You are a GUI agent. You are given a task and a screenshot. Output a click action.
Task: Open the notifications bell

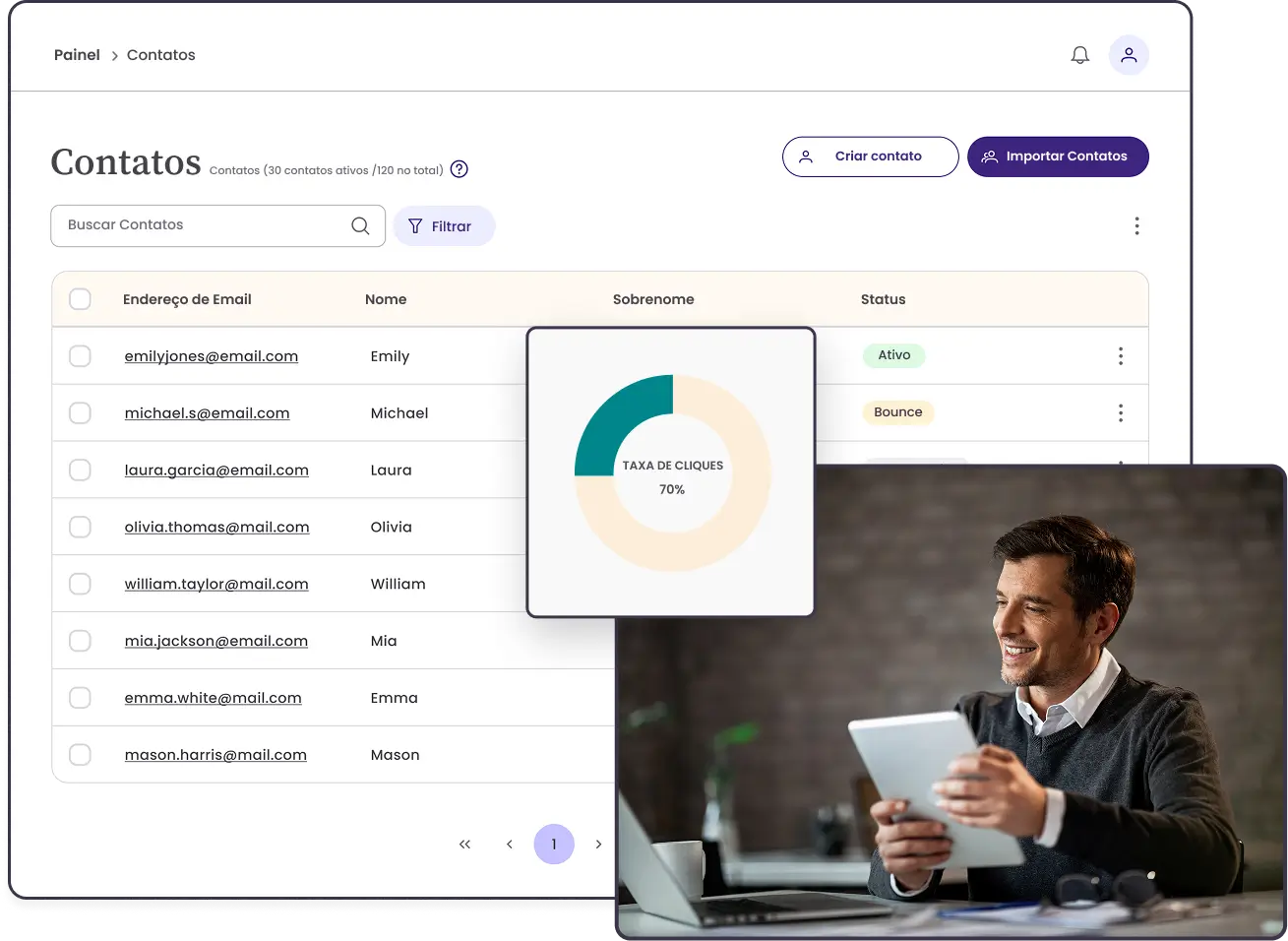pyautogui.click(x=1079, y=54)
